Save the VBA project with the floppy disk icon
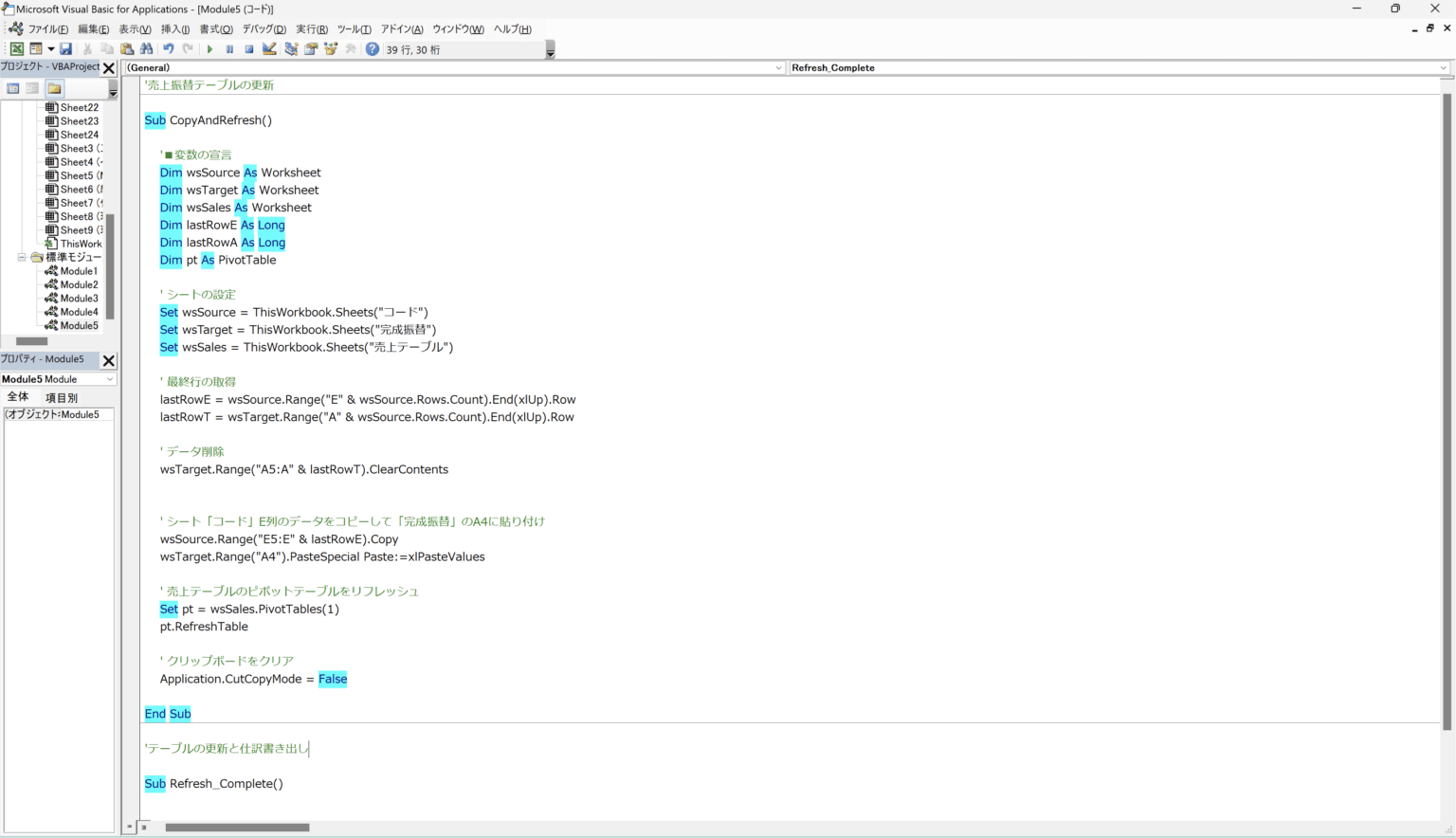Viewport: 1456px width, 838px height. pyautogui.click(x=65, y=49)
